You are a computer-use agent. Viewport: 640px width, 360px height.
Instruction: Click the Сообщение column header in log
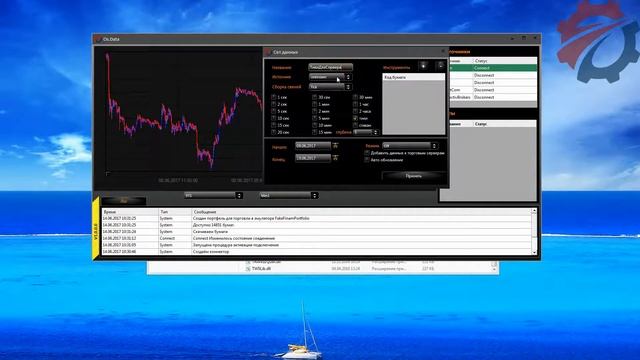pos(361,212)
